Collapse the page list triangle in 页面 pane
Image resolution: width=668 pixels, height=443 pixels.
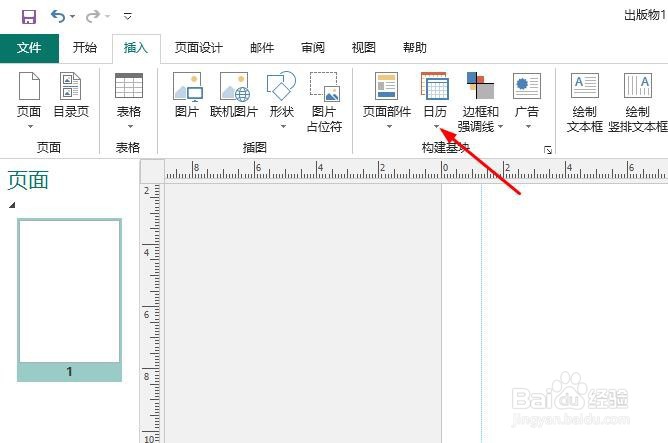(12, 205)
